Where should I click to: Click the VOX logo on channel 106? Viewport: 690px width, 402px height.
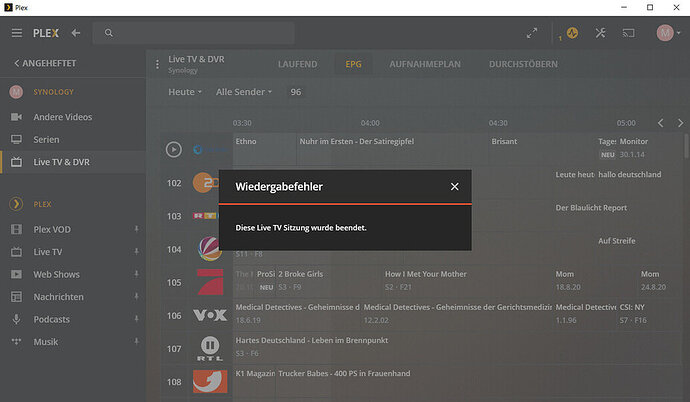[x=210, y=315]
